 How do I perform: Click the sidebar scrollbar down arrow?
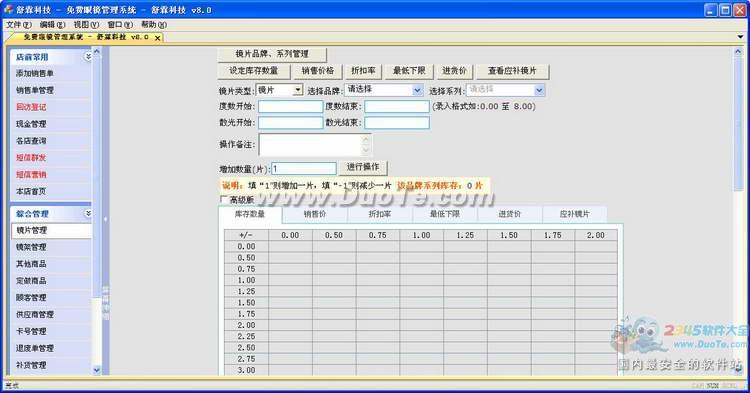[97, 370]
